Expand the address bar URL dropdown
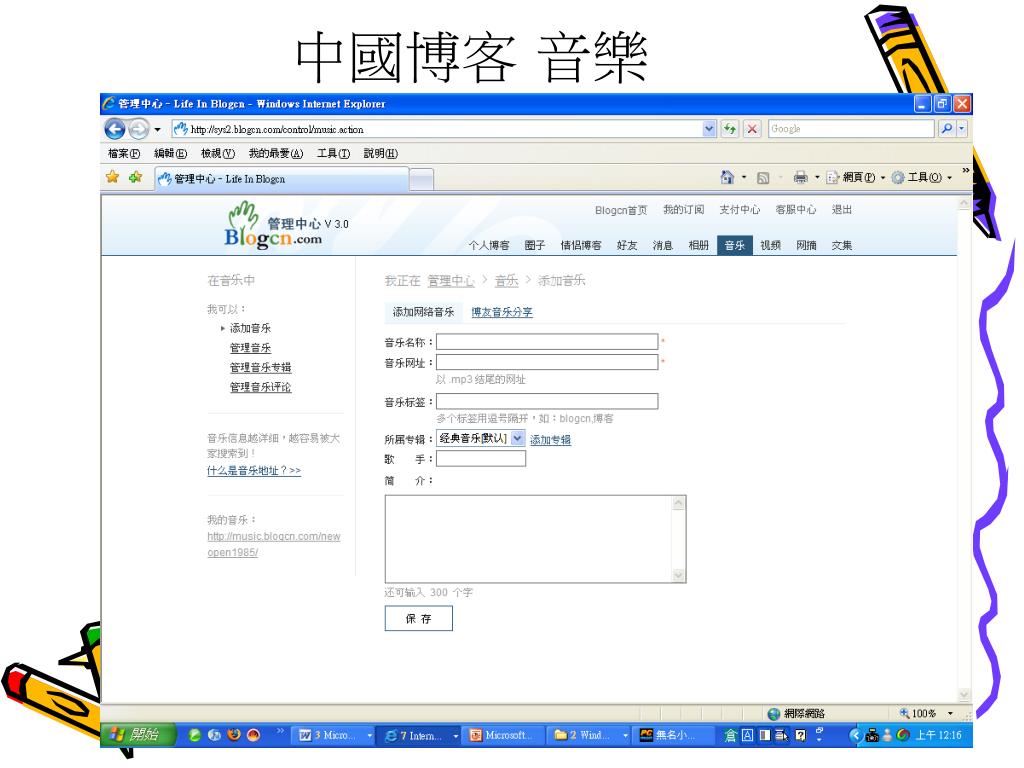Screen dimensions: 1024x768 coord(709,129)
